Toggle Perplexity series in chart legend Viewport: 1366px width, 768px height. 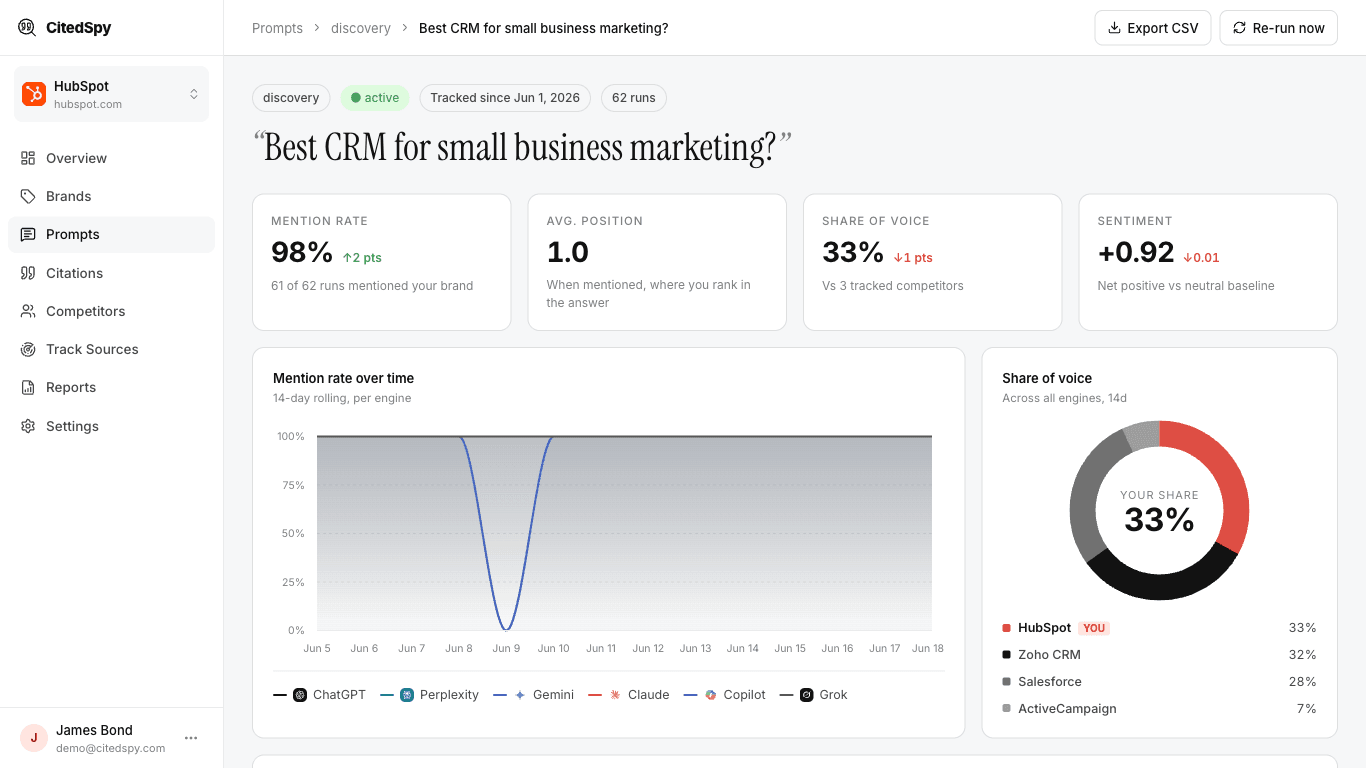[x=430, y=695]
